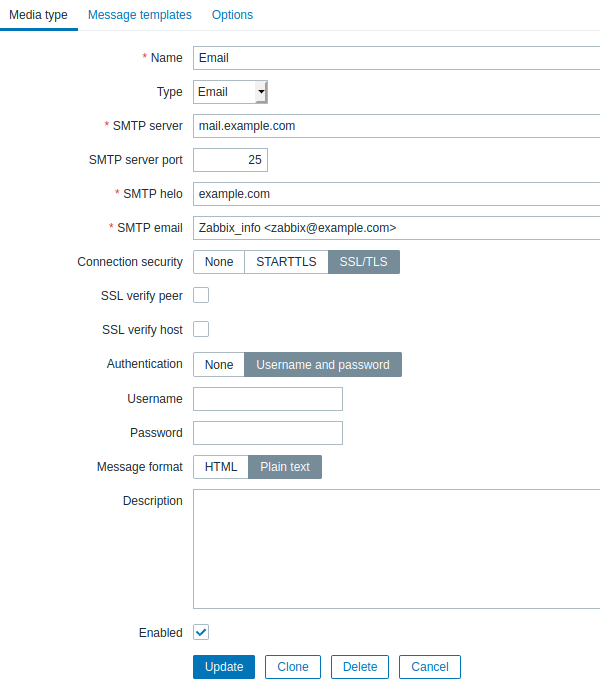Viewport: 600px width, 692px height.
Task: Focus the Username input field
Action: click(x=268, y=399)
